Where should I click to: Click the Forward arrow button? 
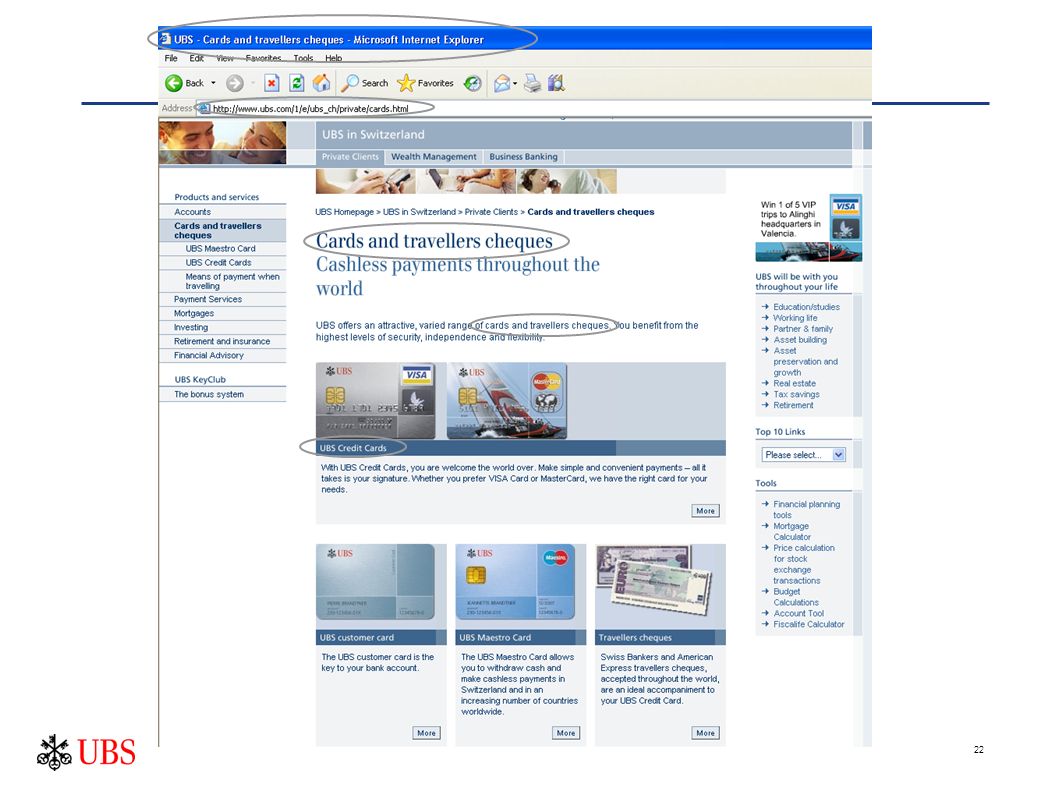pos(234,84)
